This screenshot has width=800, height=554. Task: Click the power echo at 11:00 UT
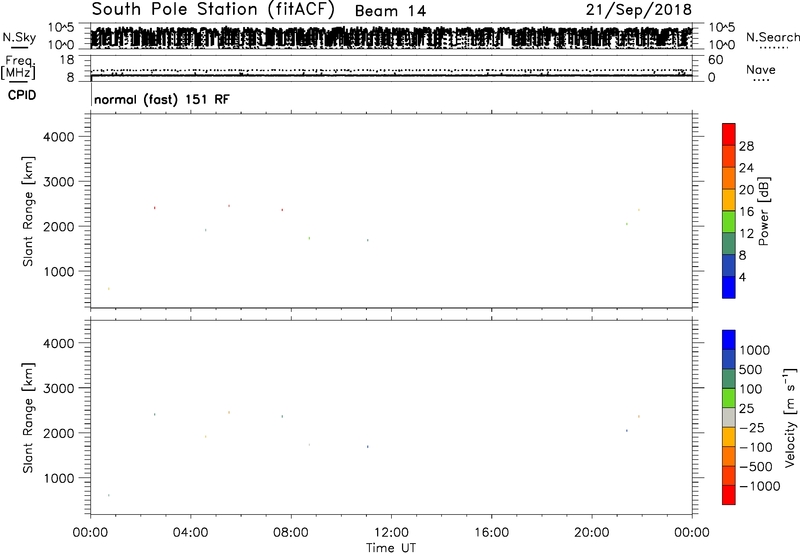click(x=367, y=240)
